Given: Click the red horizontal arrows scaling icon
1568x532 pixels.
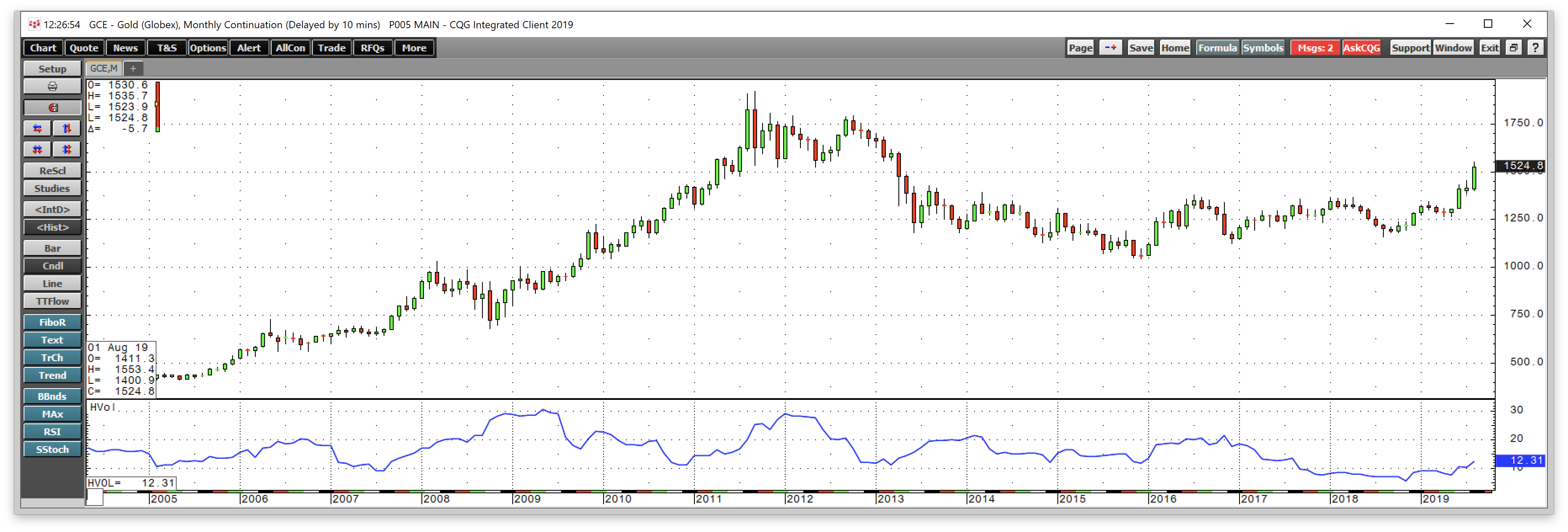Looking at the screenshot, I should coord(37,128).
